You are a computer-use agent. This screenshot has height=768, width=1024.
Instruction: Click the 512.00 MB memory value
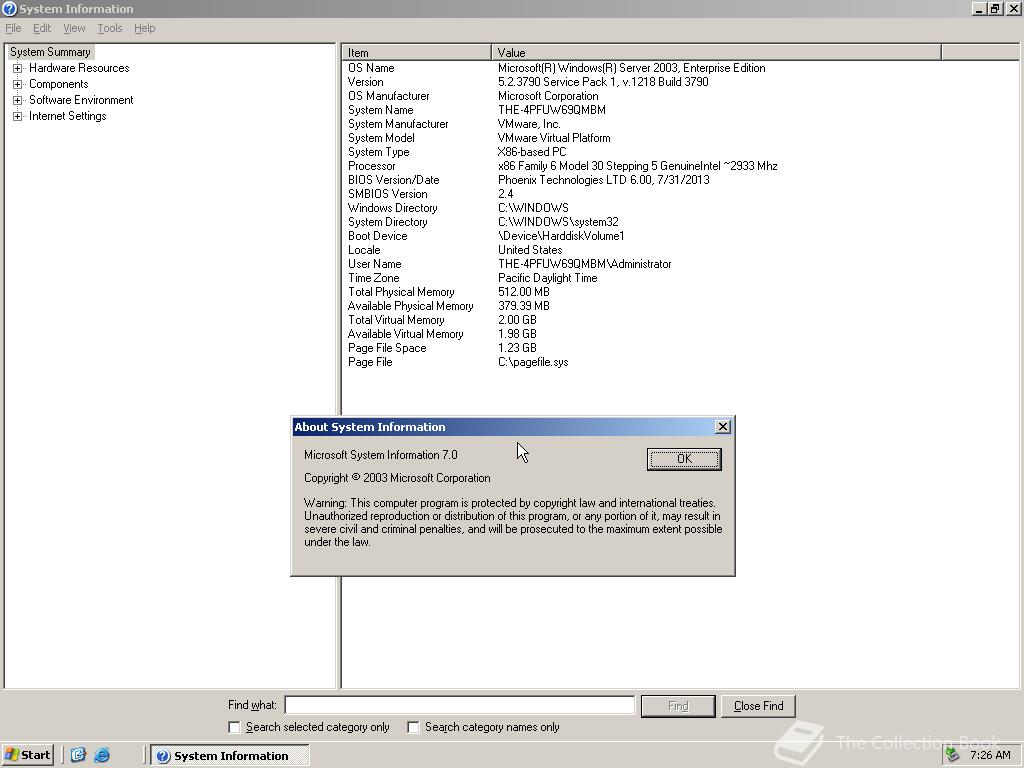524,292
